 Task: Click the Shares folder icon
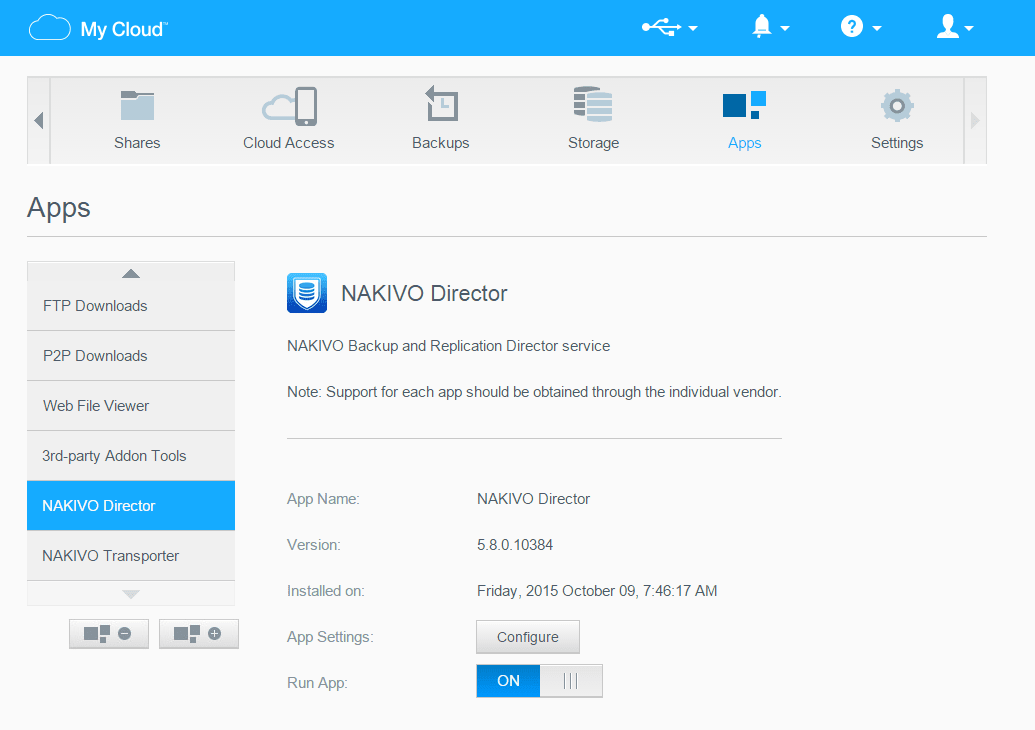tap(137, 106)
